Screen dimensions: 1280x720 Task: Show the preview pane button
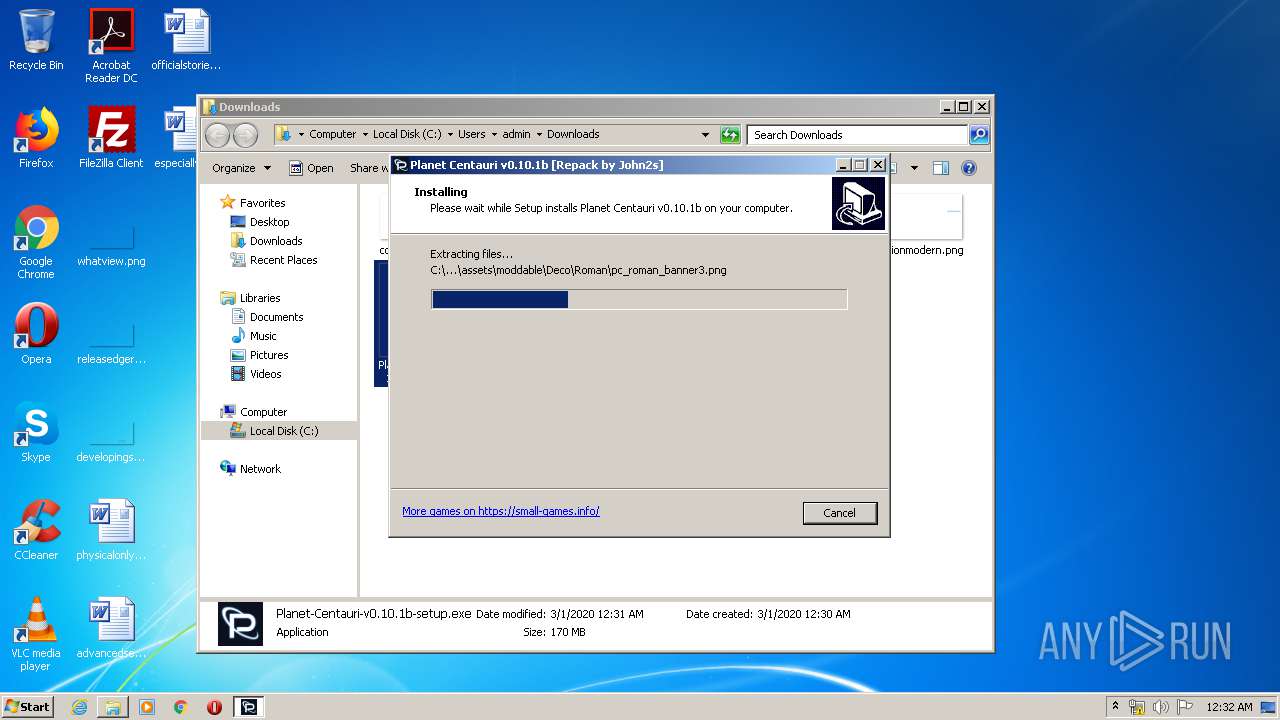(x=940, y=168)
